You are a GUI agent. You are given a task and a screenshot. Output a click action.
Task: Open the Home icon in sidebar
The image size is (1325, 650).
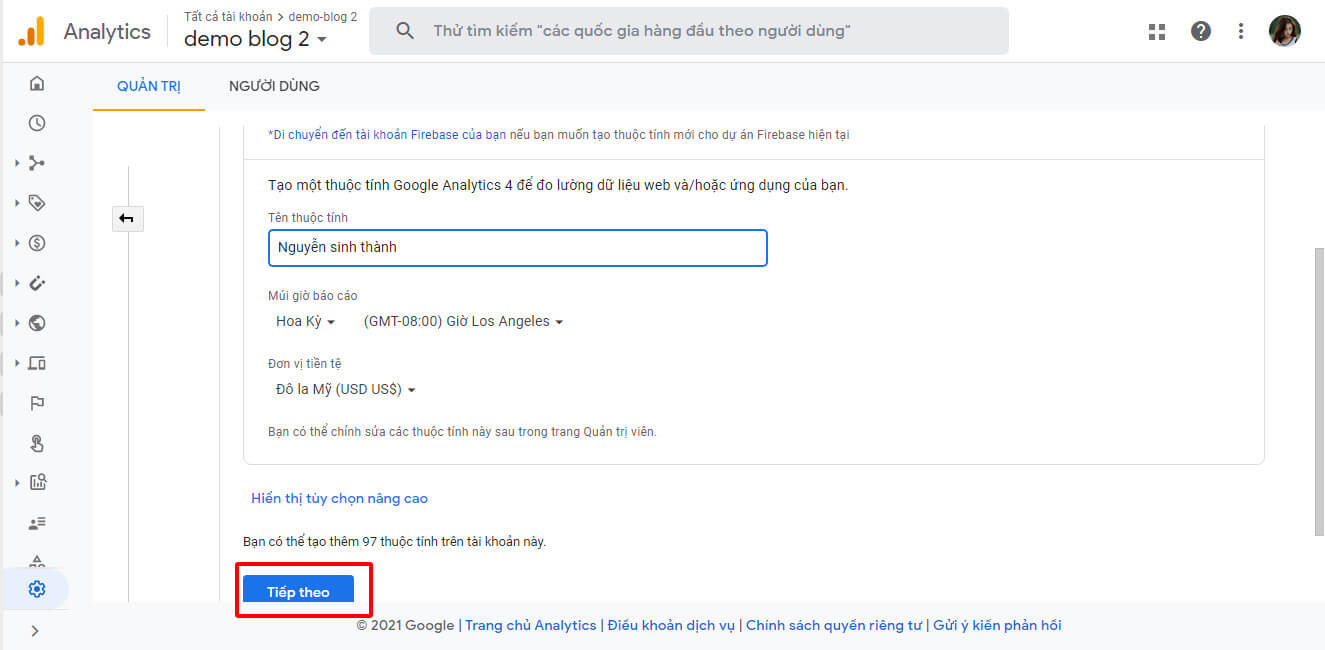[37, 83]
